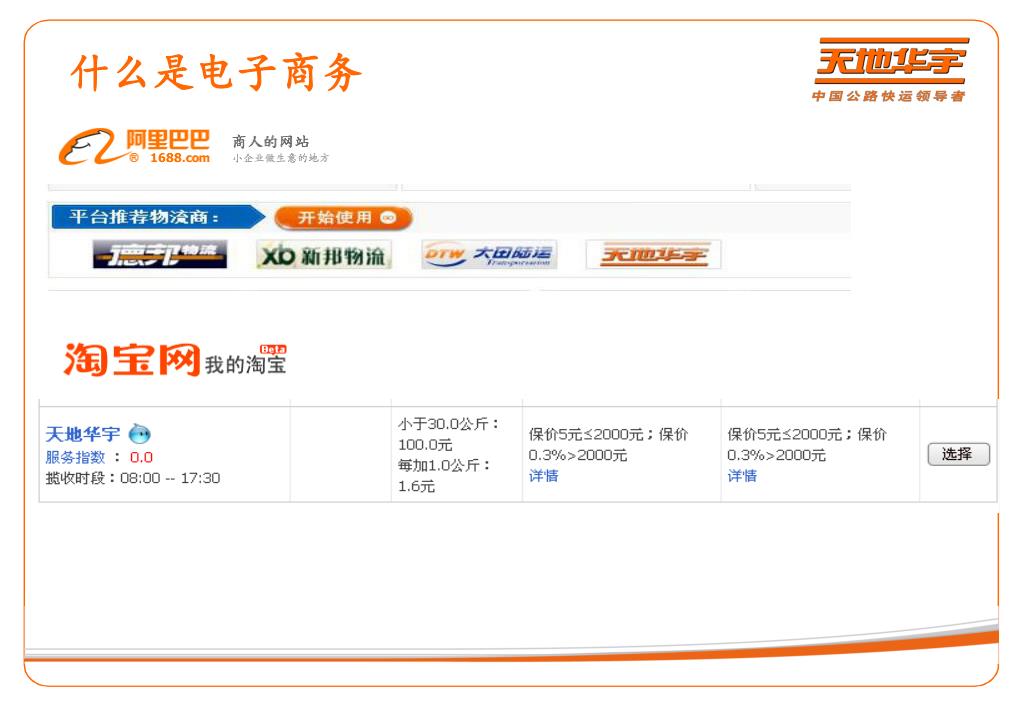Click the 揽收时段：08:00 -- 17:30 text
The image size is (1023, 708).
(132, 478)
